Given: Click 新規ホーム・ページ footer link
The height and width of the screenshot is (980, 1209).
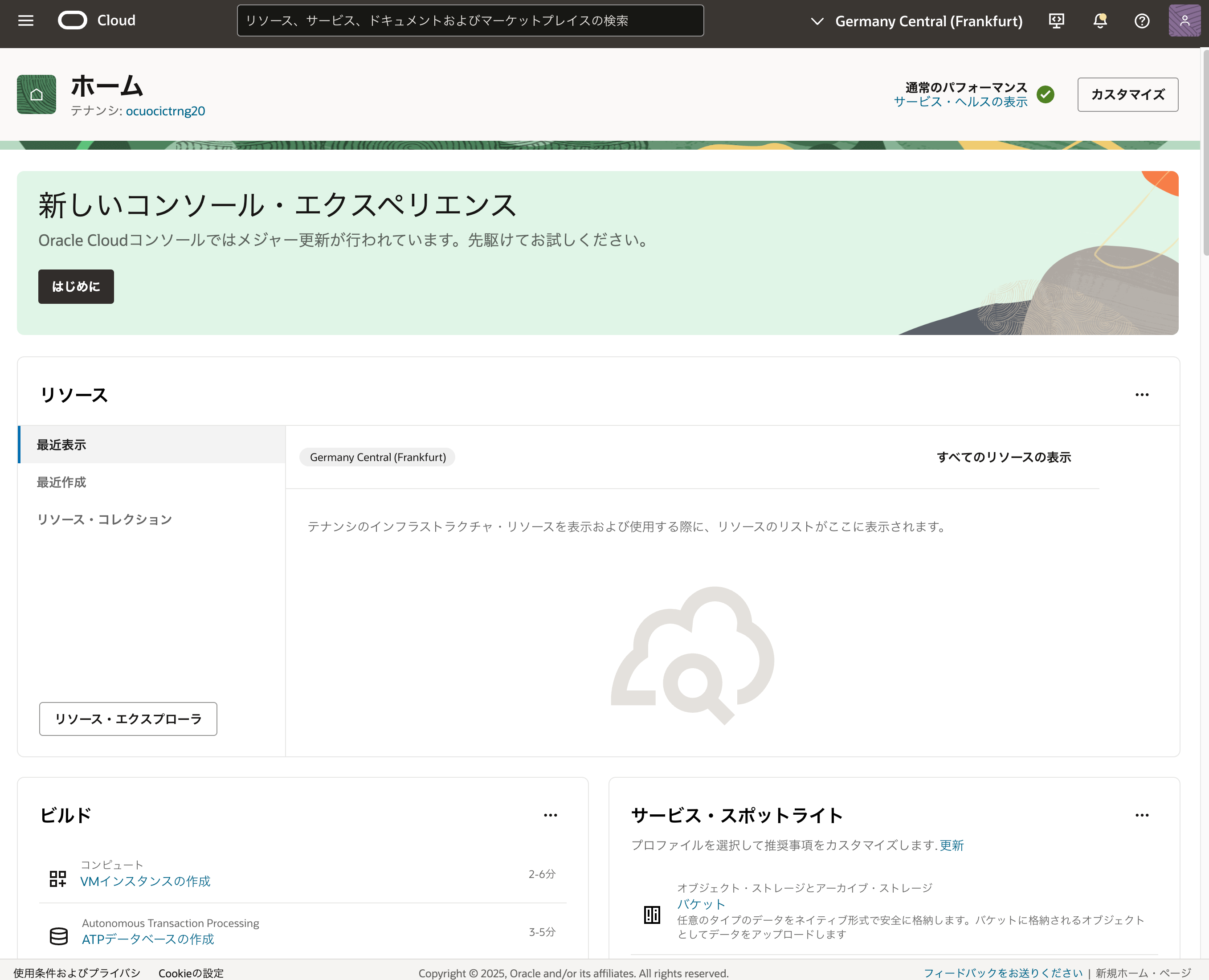Looking at the screenshot, I should pos(1143,973).
